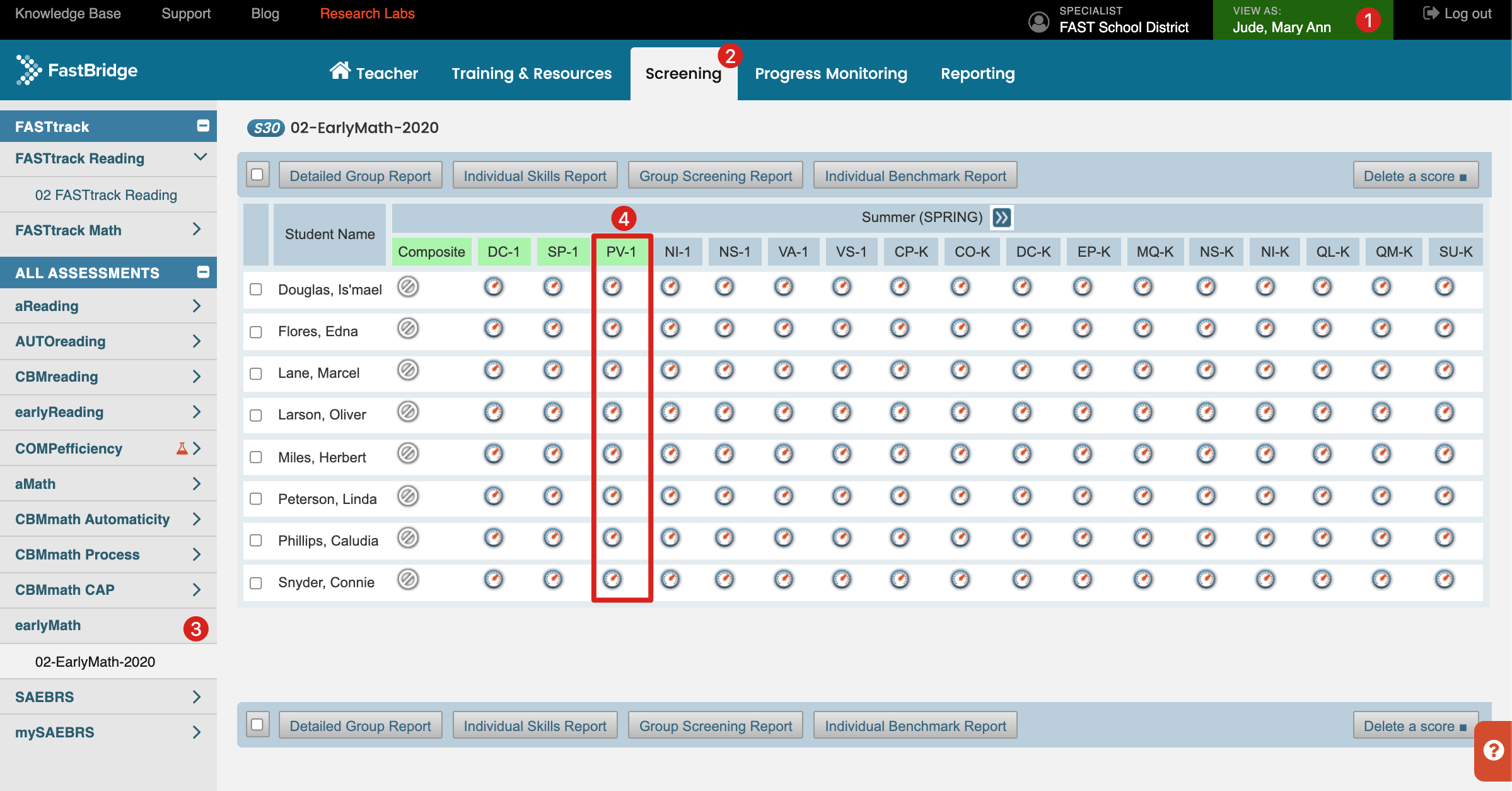Start DC-K assessment for Flores, Edna
The image size is (1512, 791).
(1022, 329)
